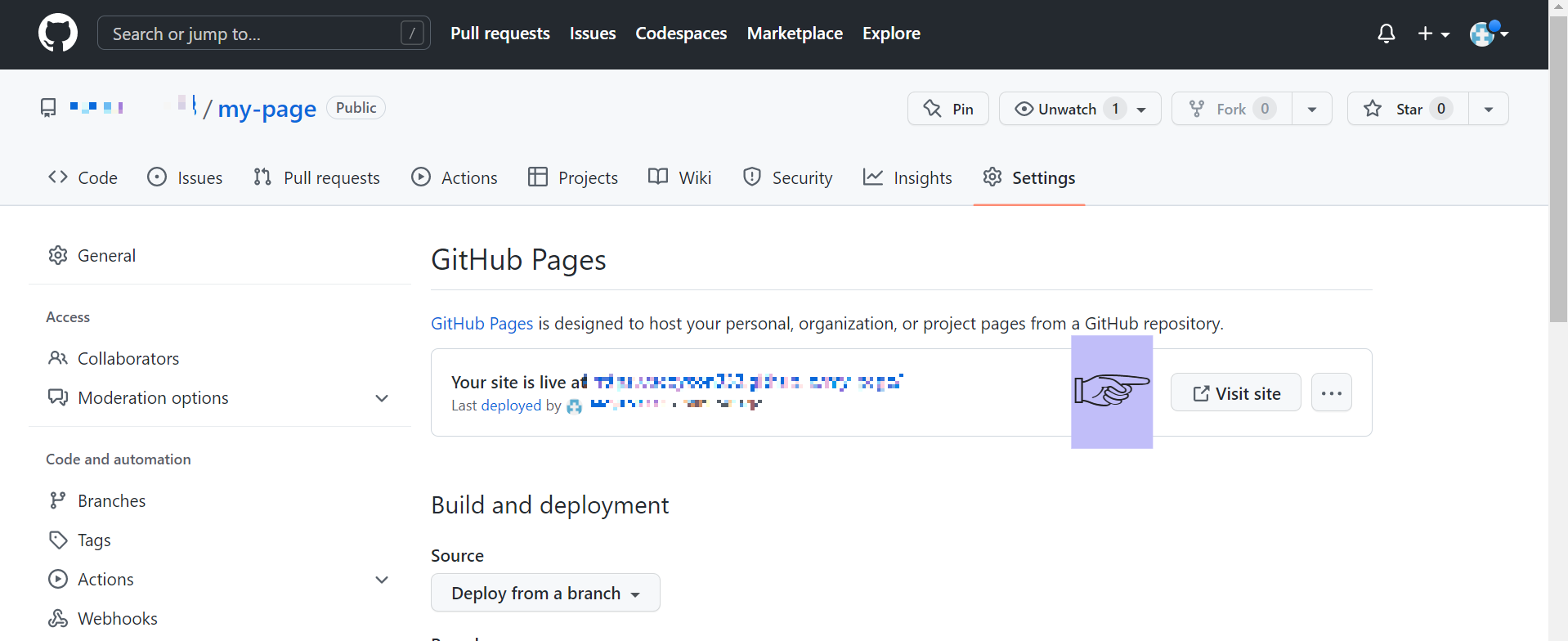Open the plus create-new dropdown
The height and width of the screenshot is (641, 1568).
1433,34
